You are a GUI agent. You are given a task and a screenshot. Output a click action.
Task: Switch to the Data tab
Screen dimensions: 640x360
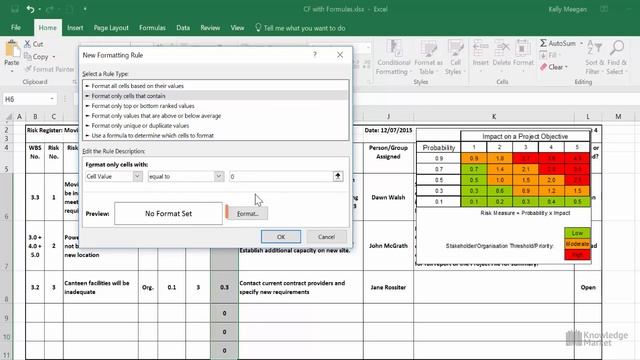(183, 28)
